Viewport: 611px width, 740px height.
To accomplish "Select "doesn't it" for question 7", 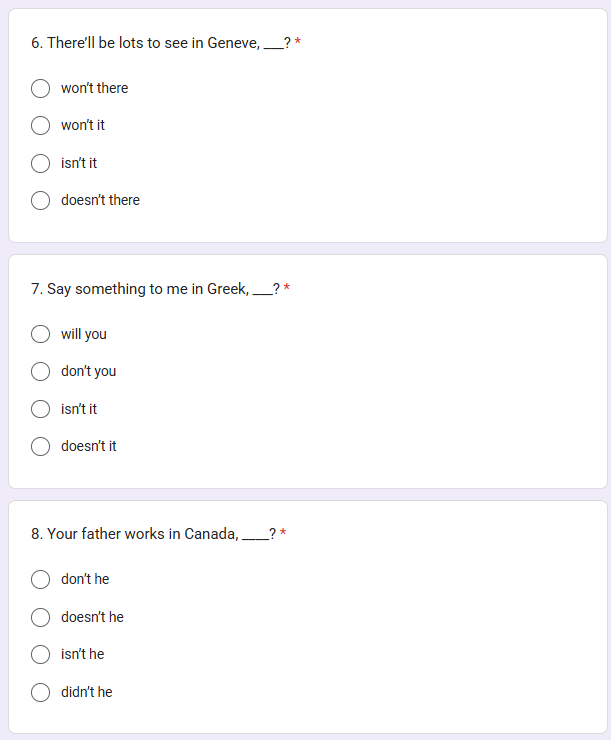I will point(41,446).
